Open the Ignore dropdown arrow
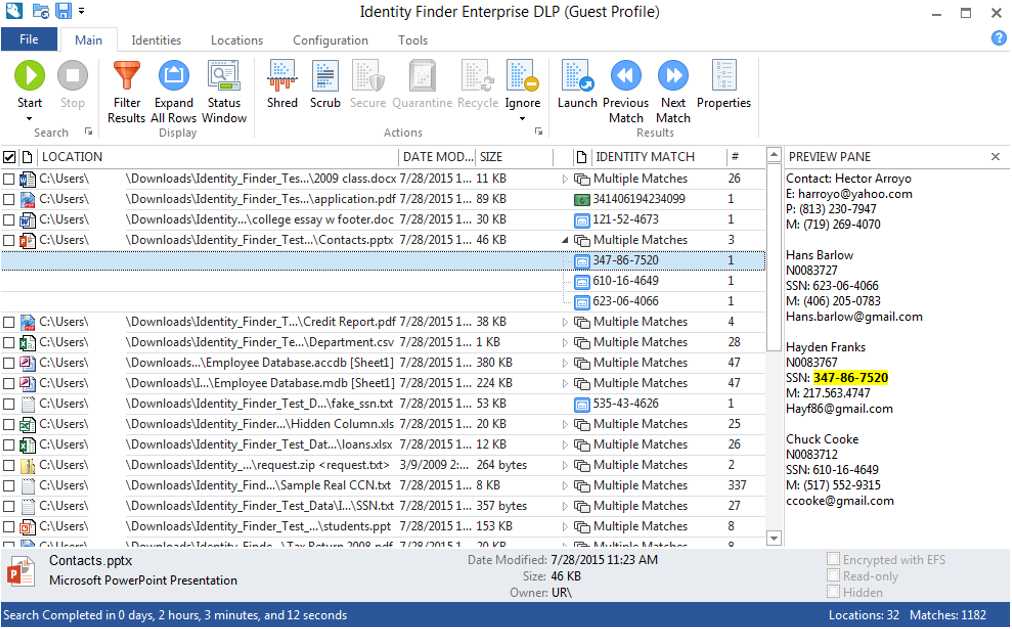 [x=522, y=119]
